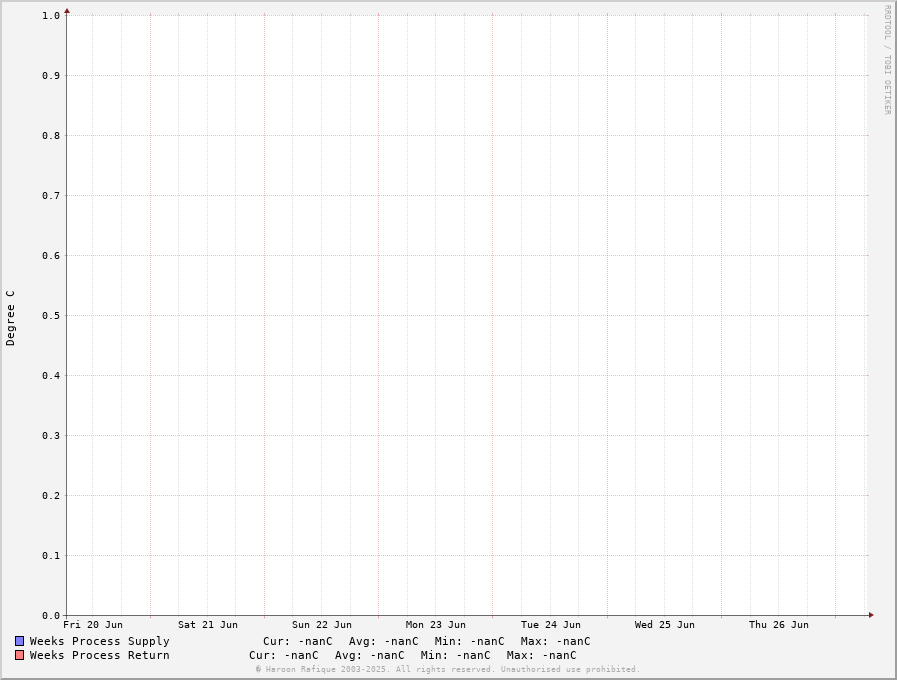897x680 pixels.
Task: Pick the Sun 22 Jun date label
Action: (x=322, y=625)
